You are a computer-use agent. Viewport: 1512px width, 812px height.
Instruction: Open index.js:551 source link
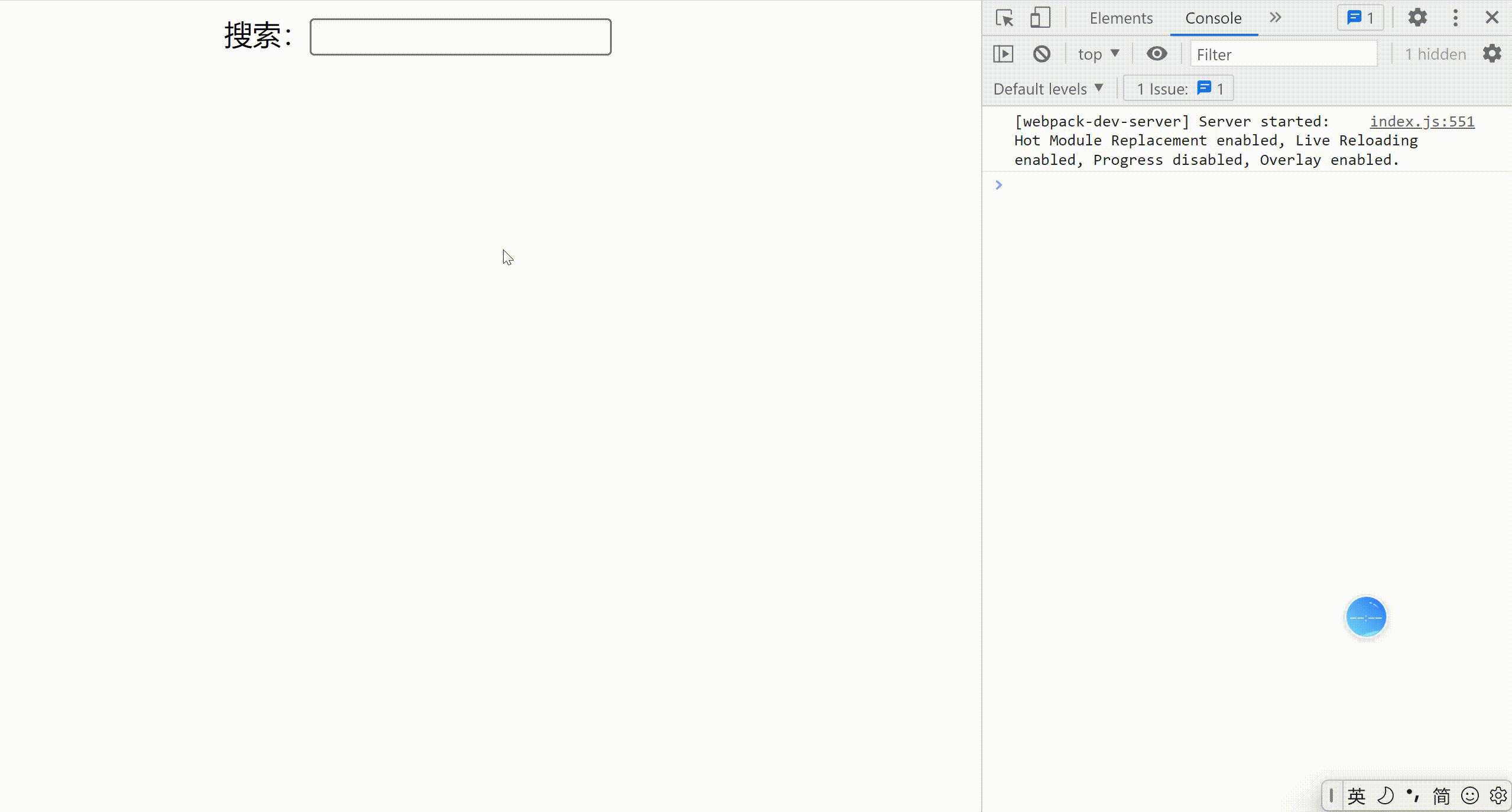1422,121
